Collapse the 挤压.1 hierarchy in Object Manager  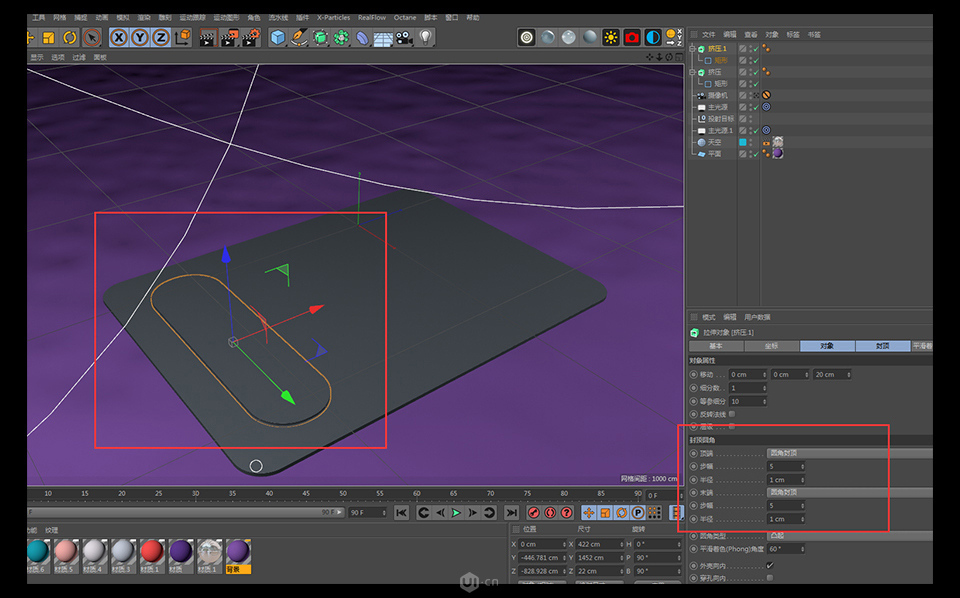[x=691, y=48]
